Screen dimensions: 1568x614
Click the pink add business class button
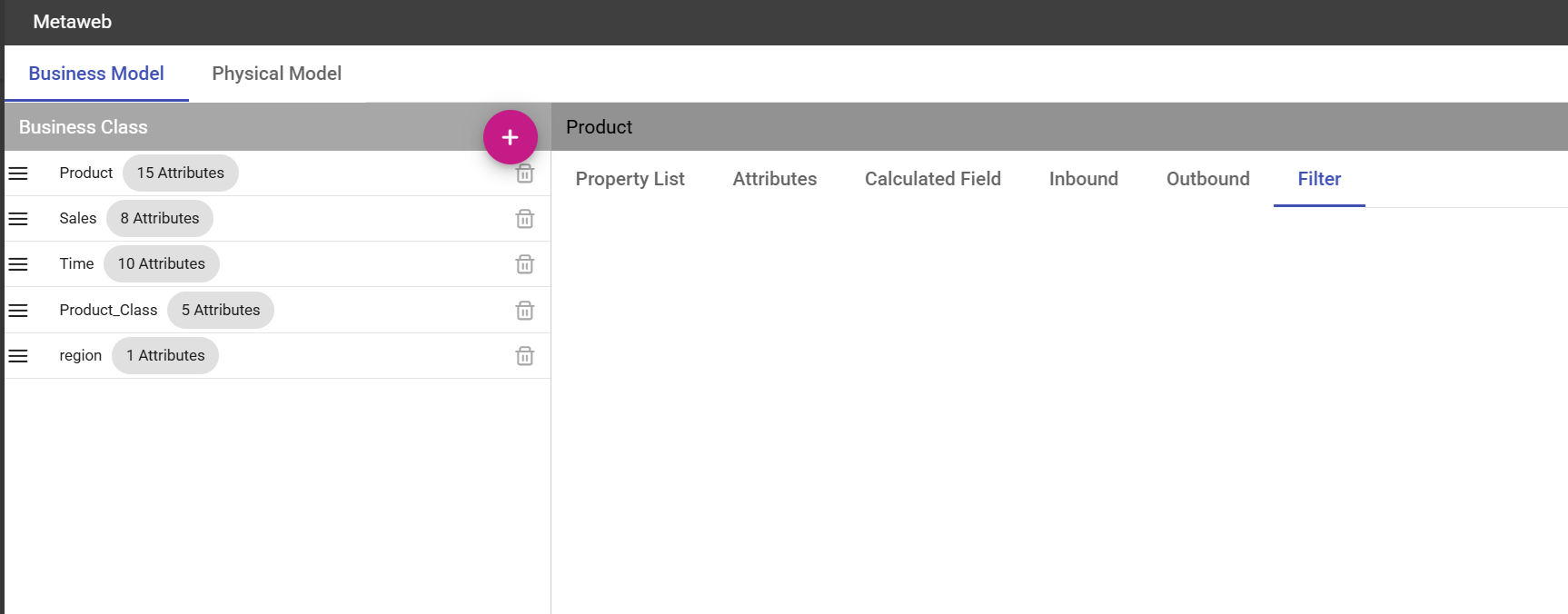pos(510,137)
